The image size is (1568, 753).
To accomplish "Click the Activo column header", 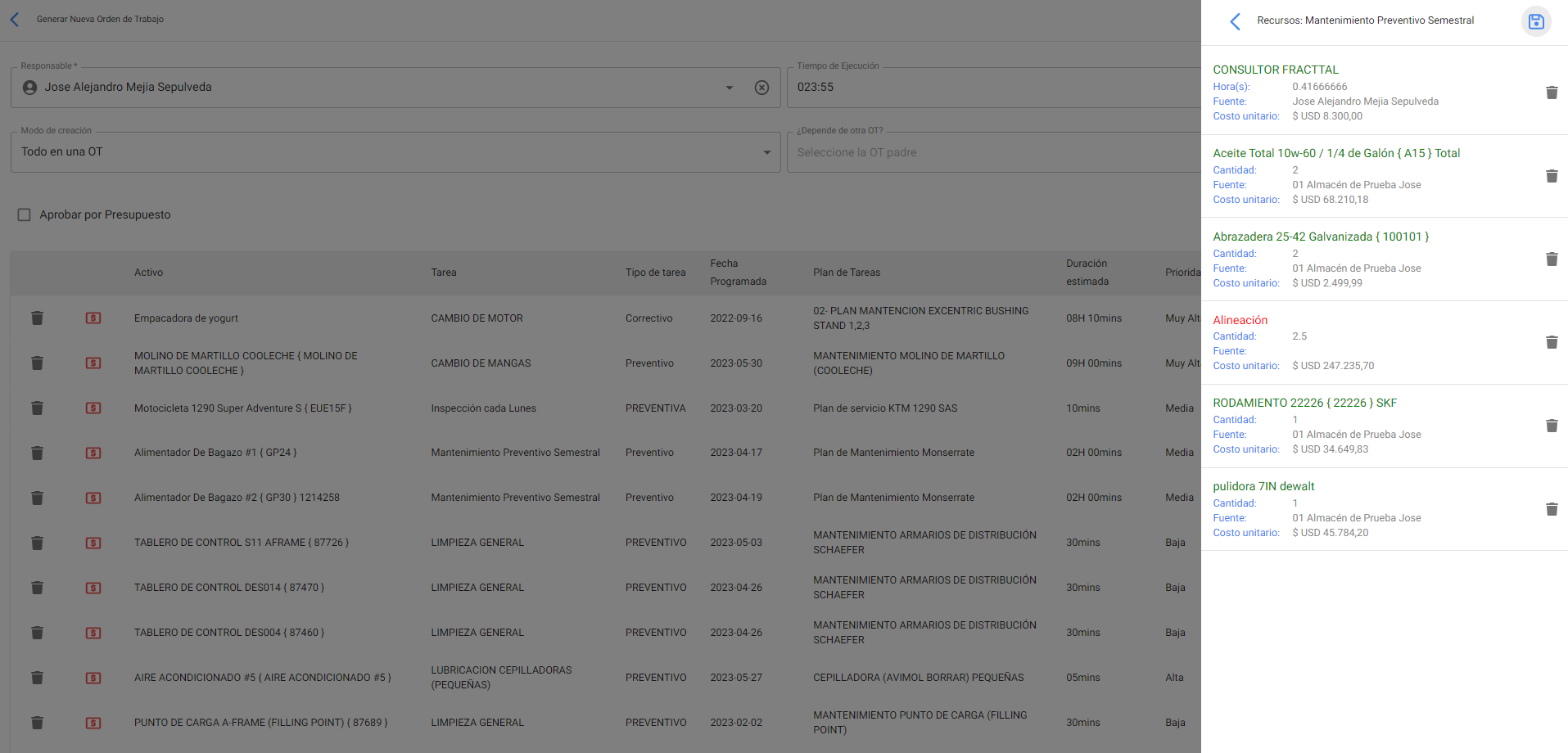I will 148,273.
